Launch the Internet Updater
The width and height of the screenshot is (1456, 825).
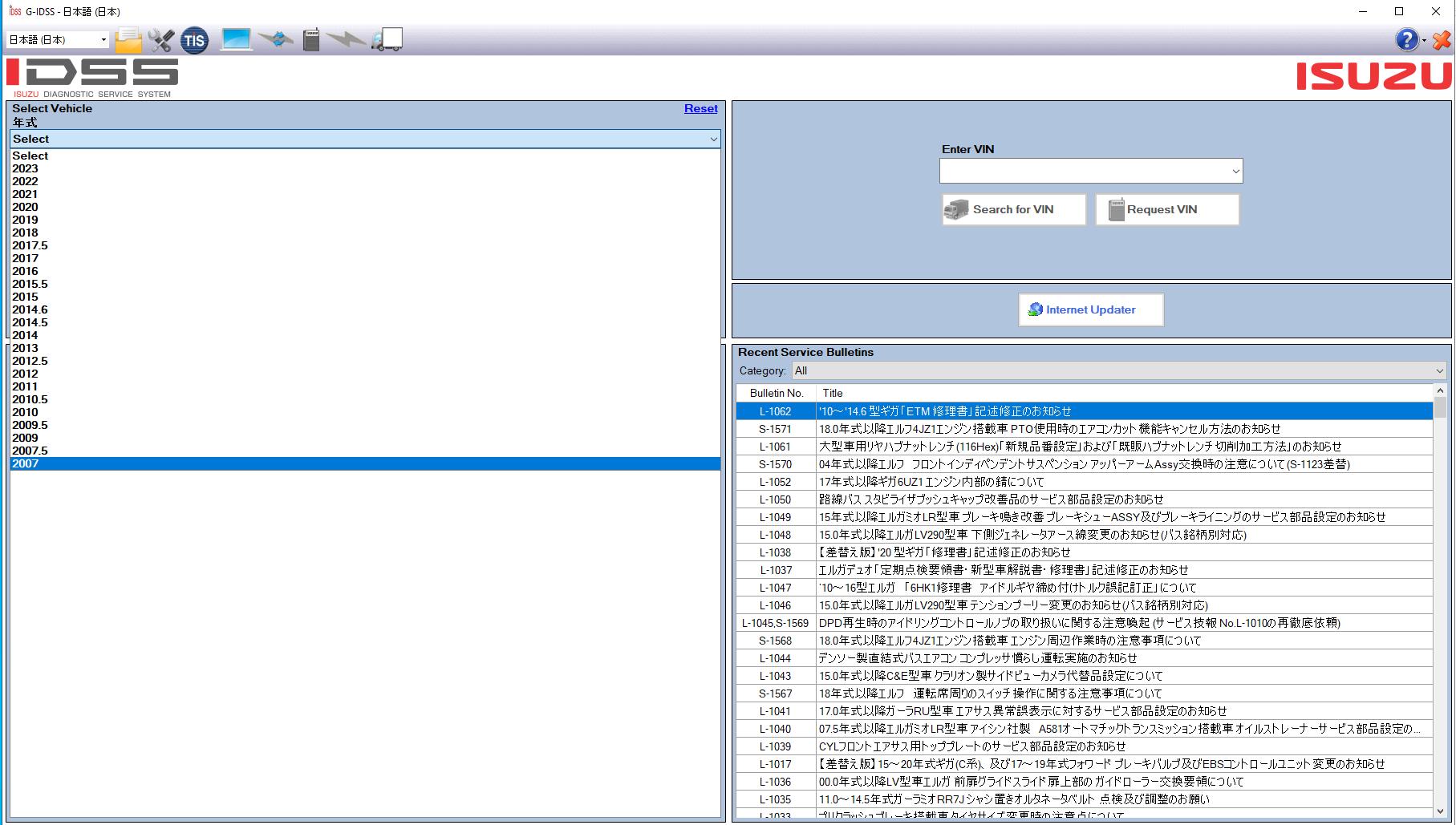point(1090,309)
